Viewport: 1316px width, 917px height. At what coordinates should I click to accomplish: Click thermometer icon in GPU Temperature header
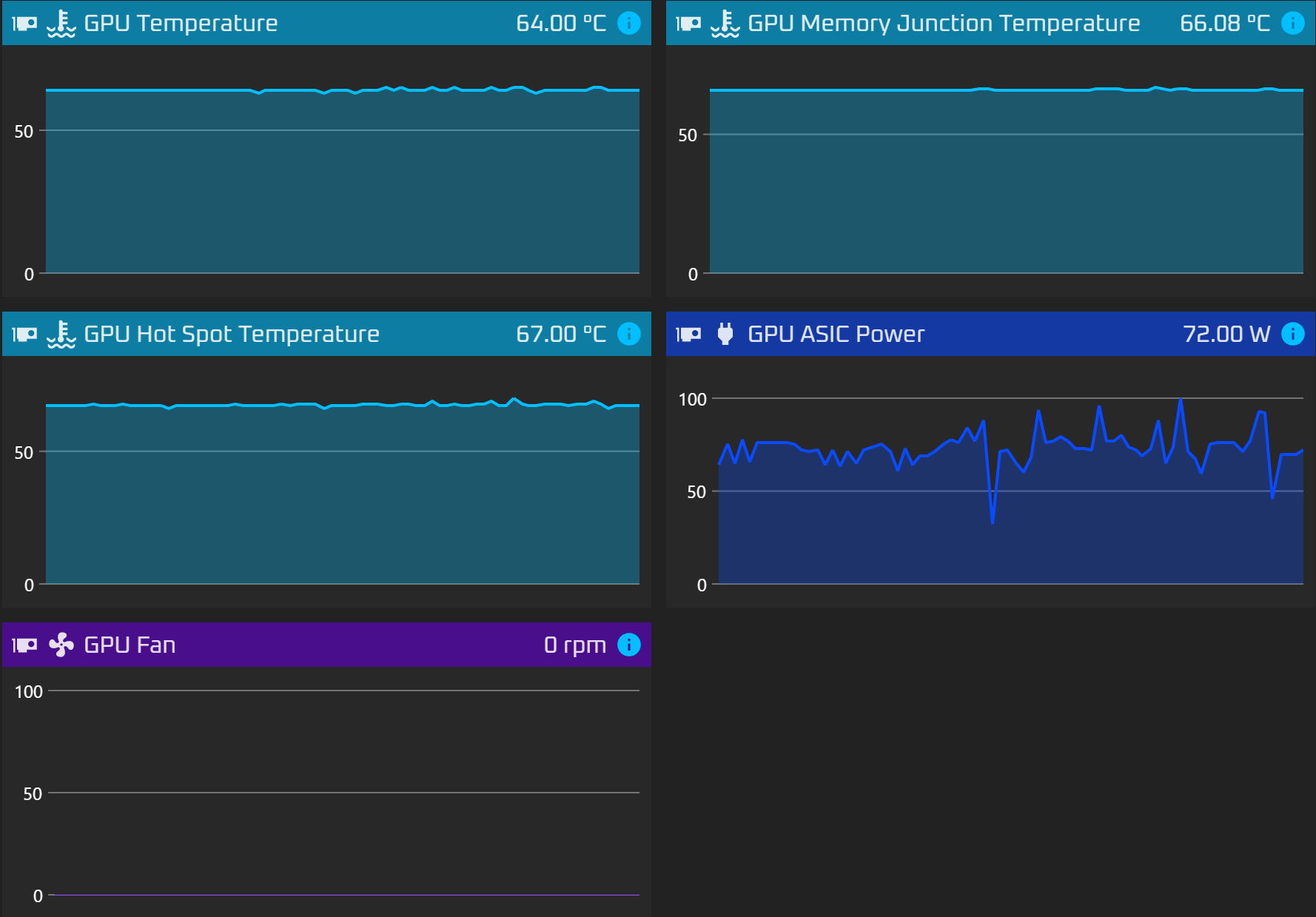61,24
